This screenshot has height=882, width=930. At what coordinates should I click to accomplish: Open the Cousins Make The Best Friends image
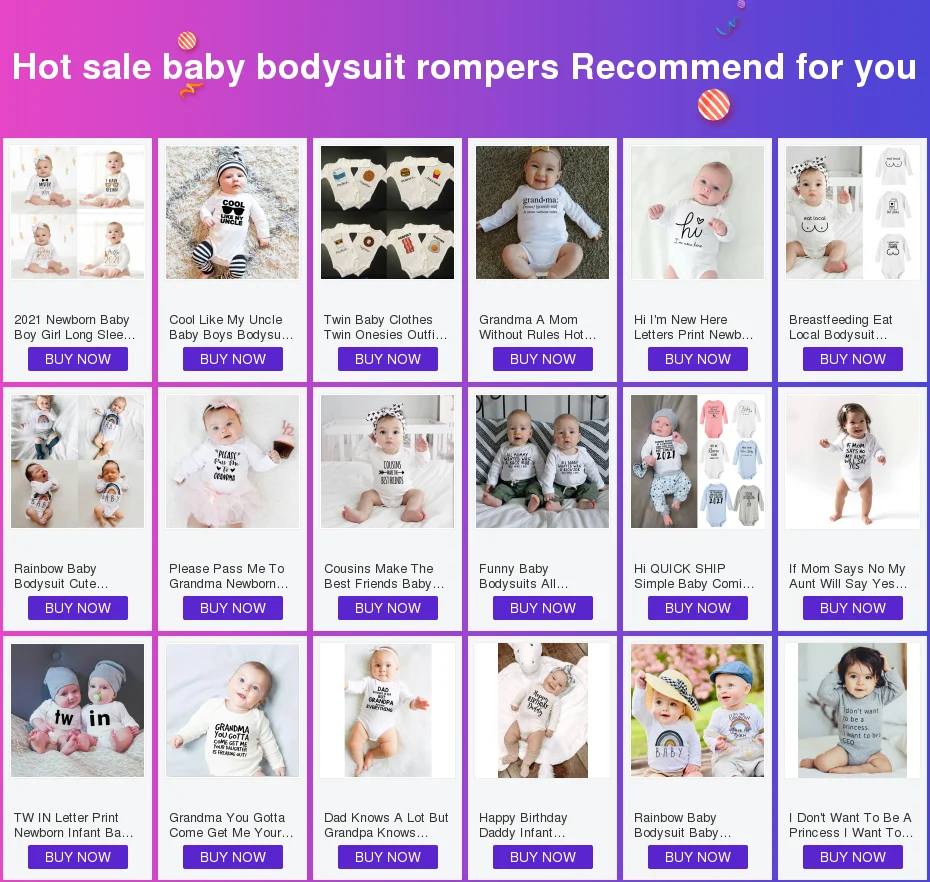(387, 461)
